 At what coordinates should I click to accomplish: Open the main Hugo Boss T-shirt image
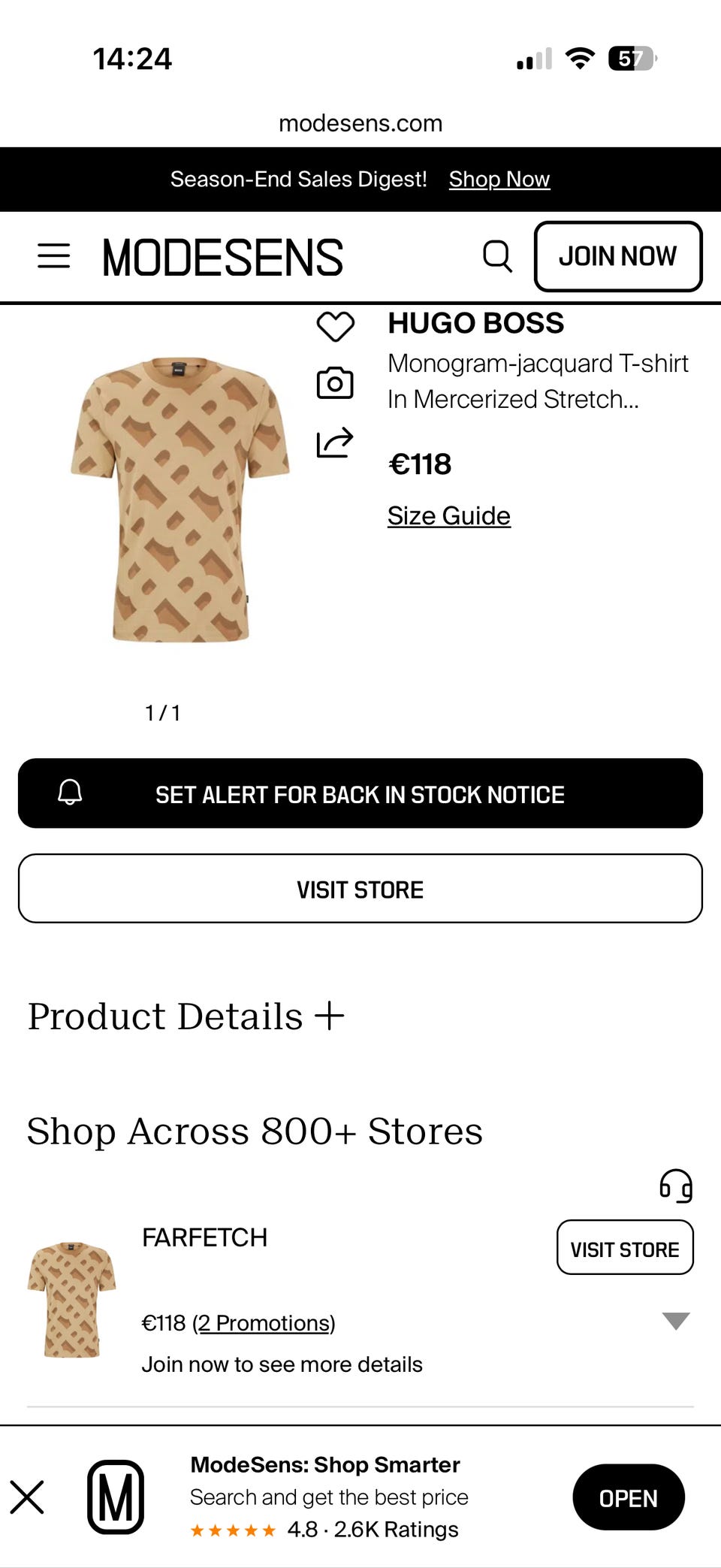[180, 500]
